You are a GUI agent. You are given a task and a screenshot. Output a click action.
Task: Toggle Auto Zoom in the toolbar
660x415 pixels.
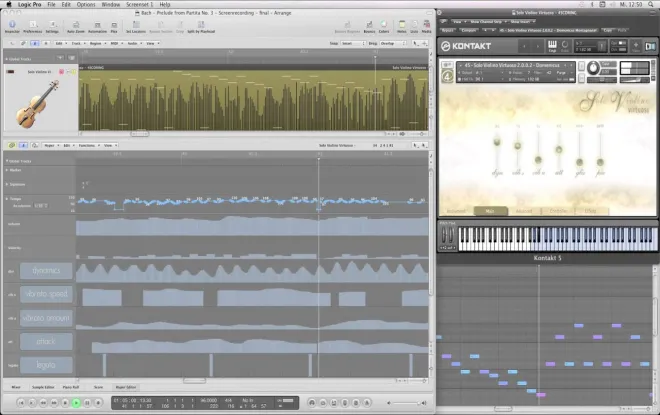[x=76, y=25]
